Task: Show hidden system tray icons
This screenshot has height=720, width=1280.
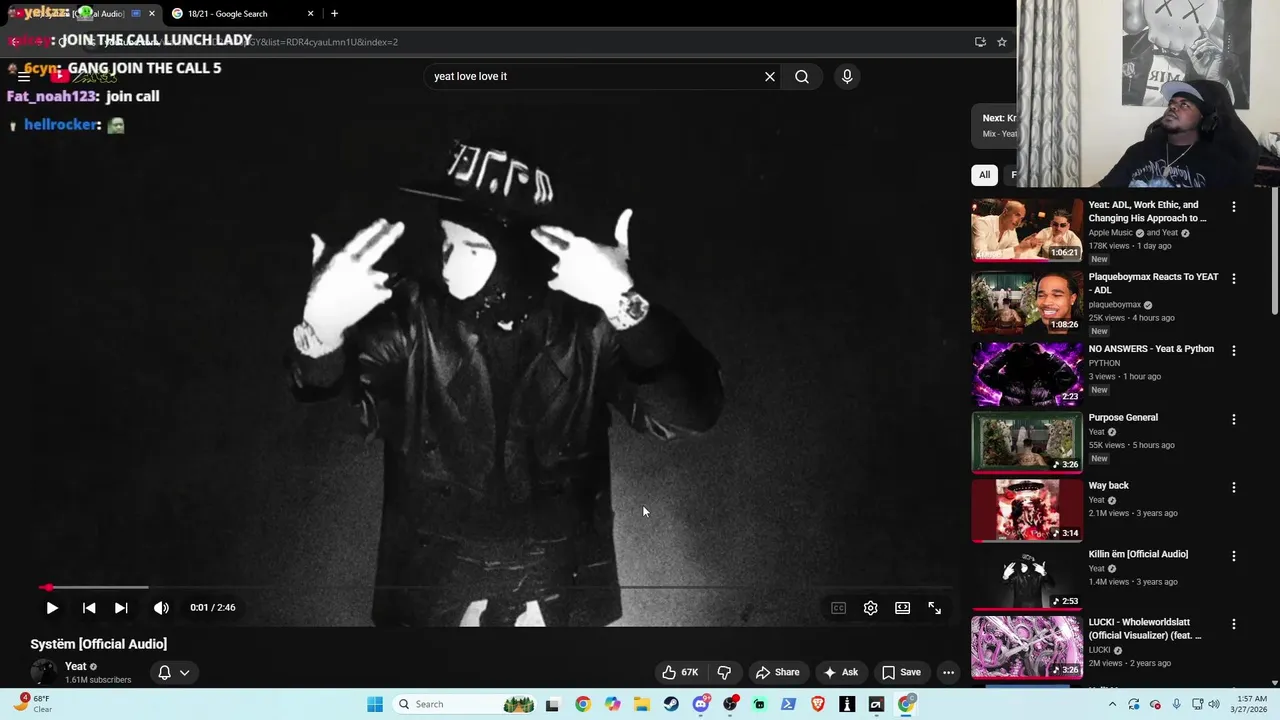Action: tap(1113, 704)
